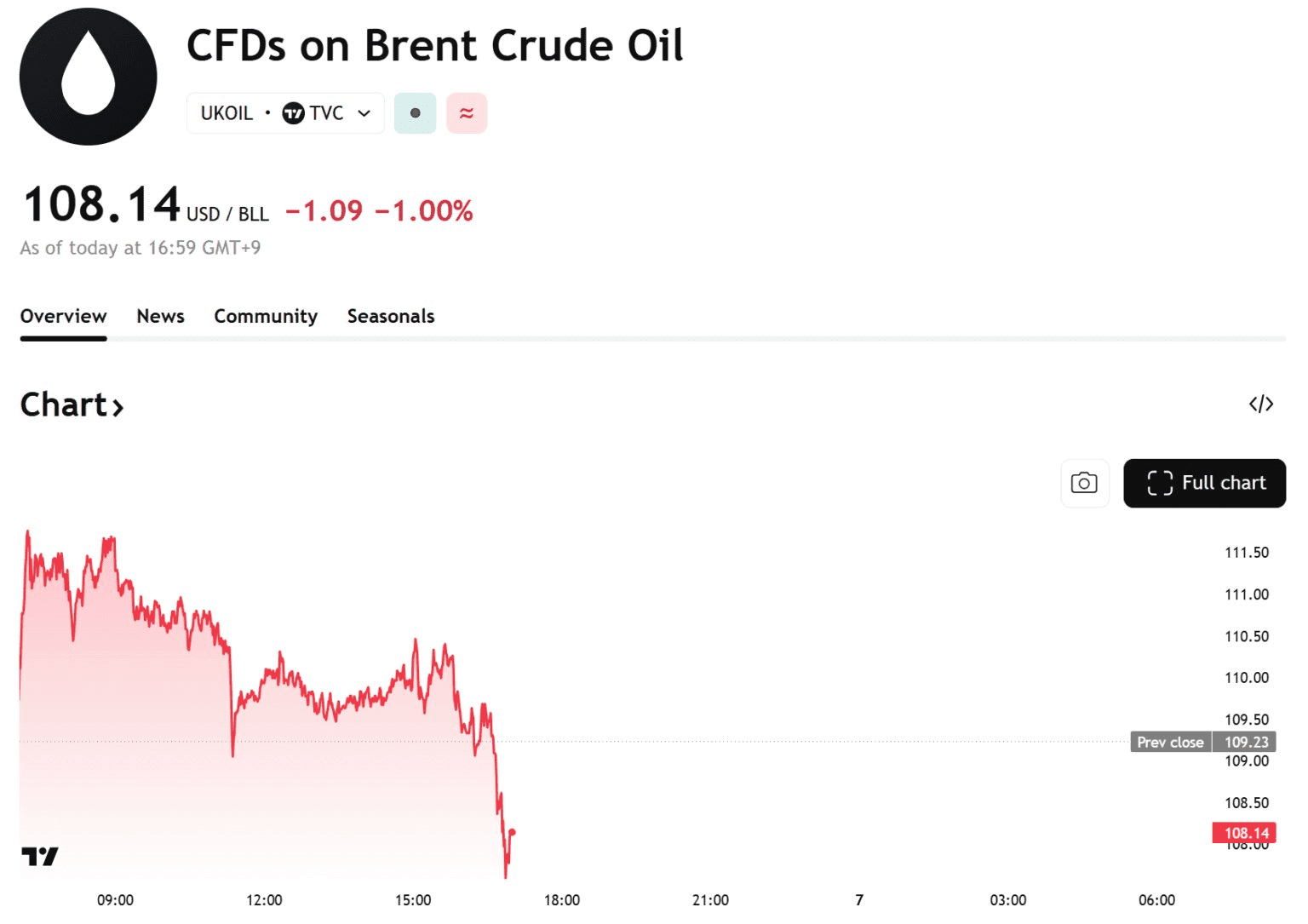Select the Seasonals tab
Viewport: 1308px width, 924px height.
[x=391, y=317]
